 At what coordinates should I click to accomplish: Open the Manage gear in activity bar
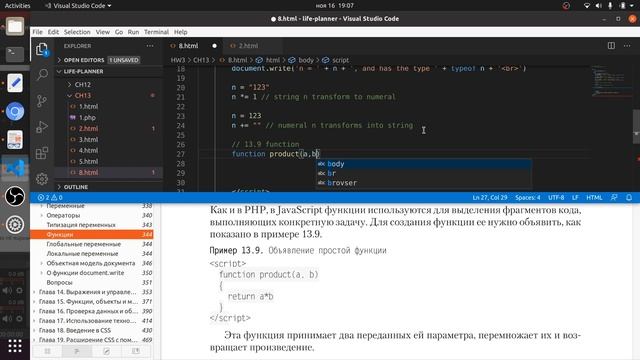42,179
